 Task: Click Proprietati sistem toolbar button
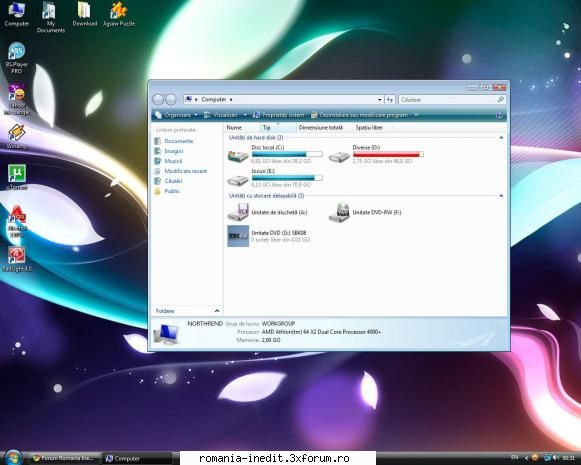(x=278, y=115)
